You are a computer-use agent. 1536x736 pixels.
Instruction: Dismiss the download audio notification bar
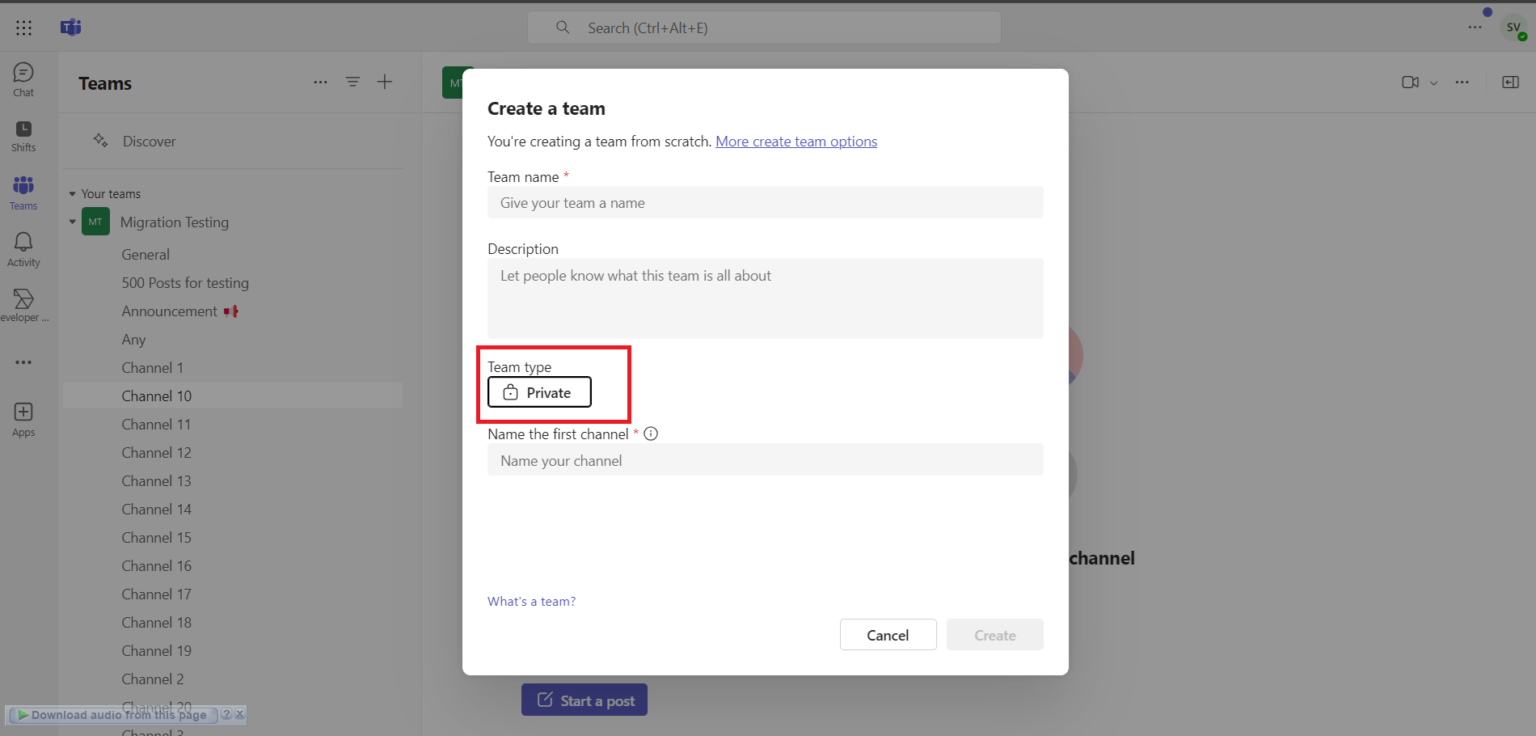(238, 714)
